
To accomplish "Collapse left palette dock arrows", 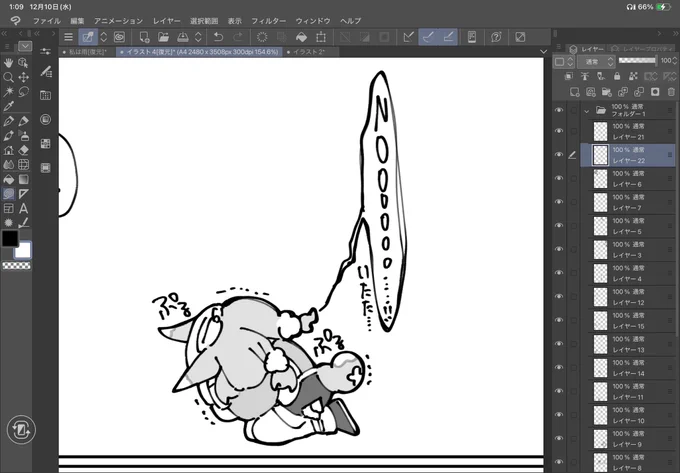I will [4, 33].
